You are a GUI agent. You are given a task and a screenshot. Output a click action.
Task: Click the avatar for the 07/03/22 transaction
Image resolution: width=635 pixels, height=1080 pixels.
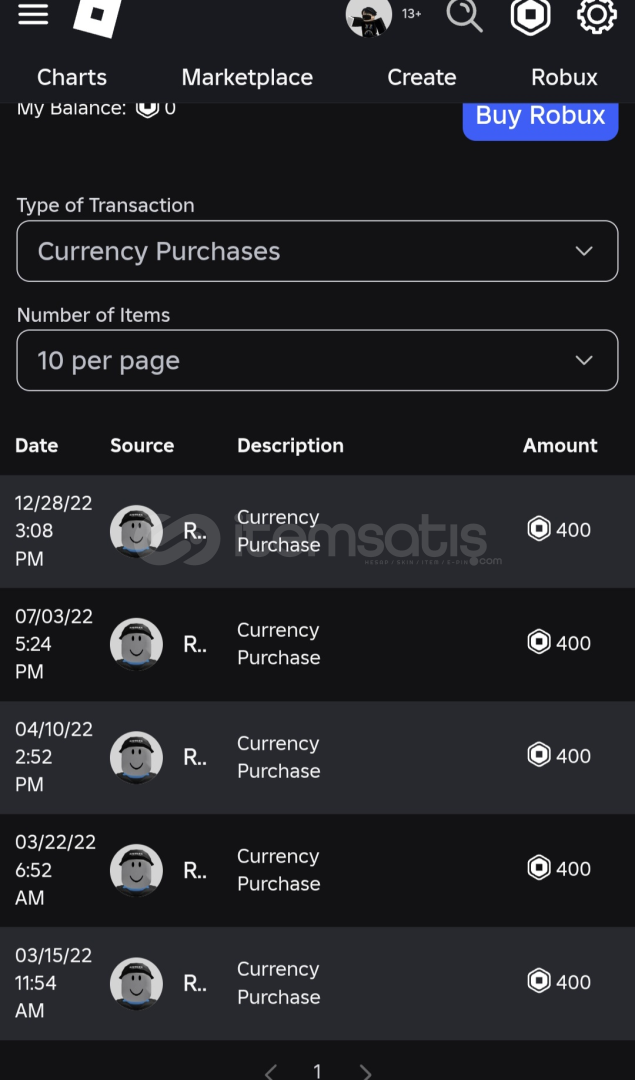coord(136,644)
